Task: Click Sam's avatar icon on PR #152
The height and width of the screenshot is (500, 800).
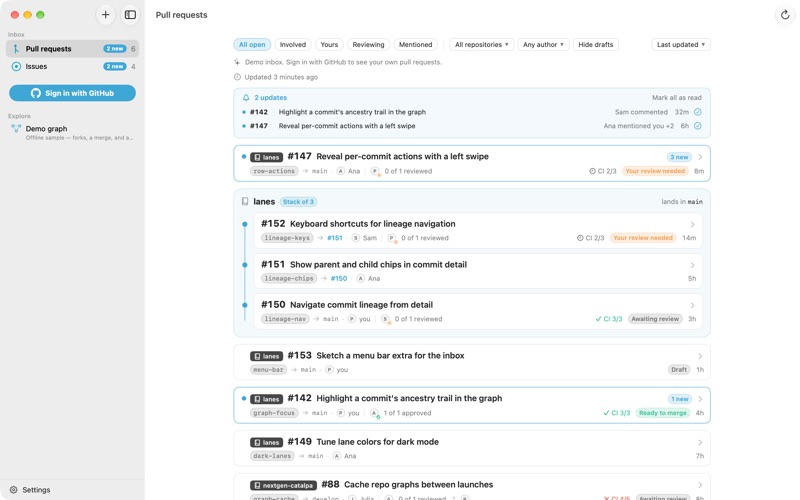Action: (x=356, y=238)
